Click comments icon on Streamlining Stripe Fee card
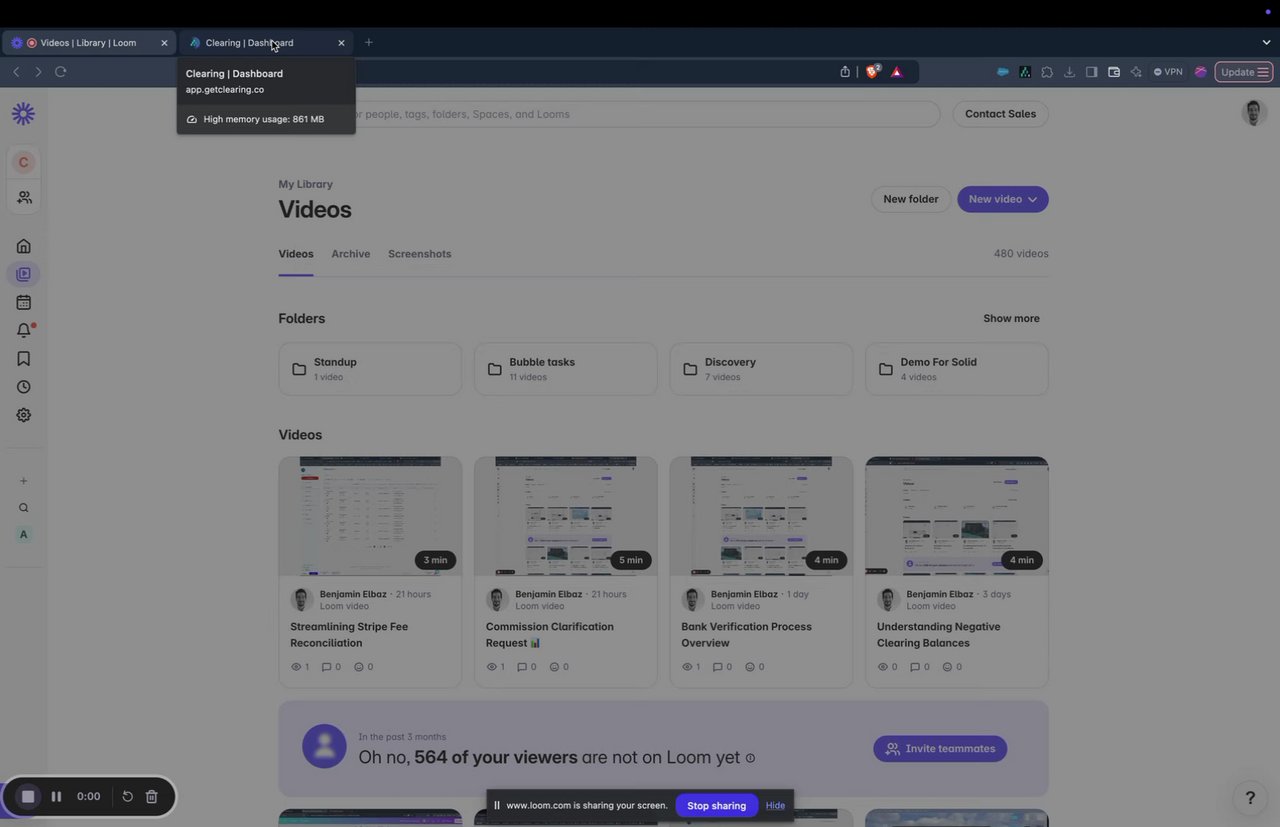 coord(326,667)
